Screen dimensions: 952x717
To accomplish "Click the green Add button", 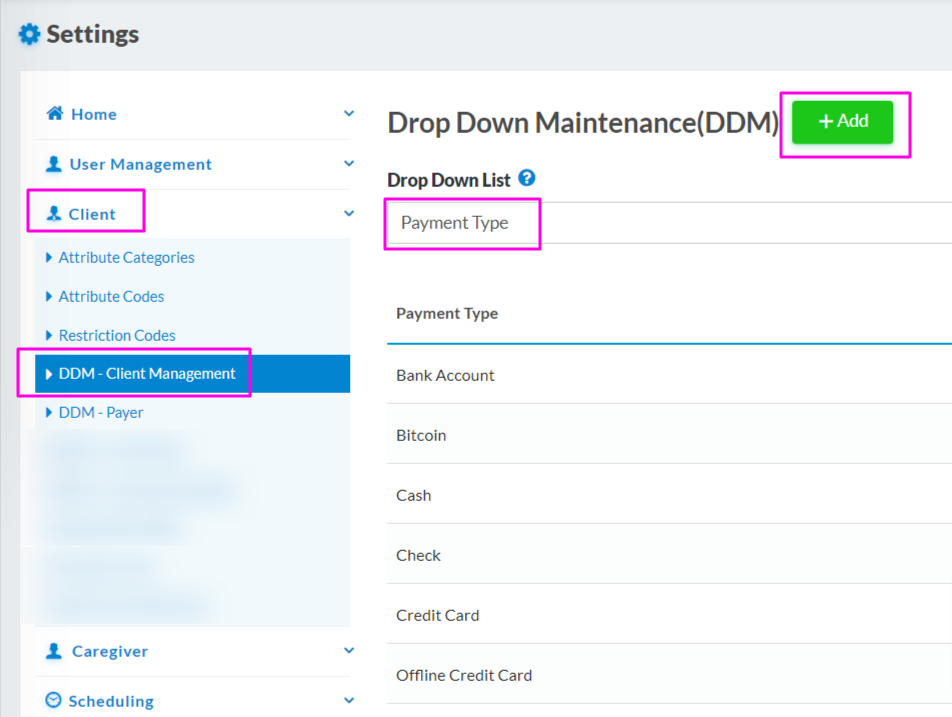I will click(842, 122).
